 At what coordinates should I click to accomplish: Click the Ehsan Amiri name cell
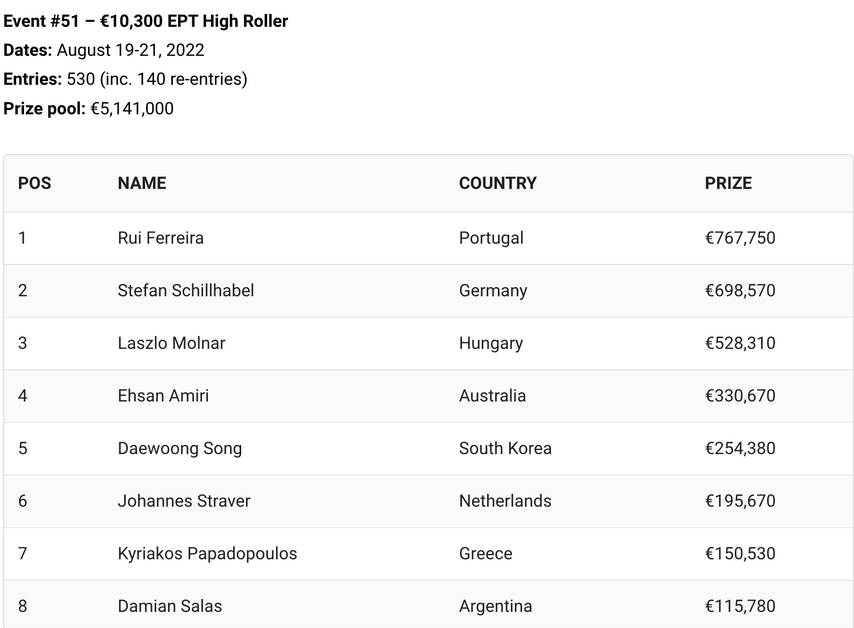163,395
